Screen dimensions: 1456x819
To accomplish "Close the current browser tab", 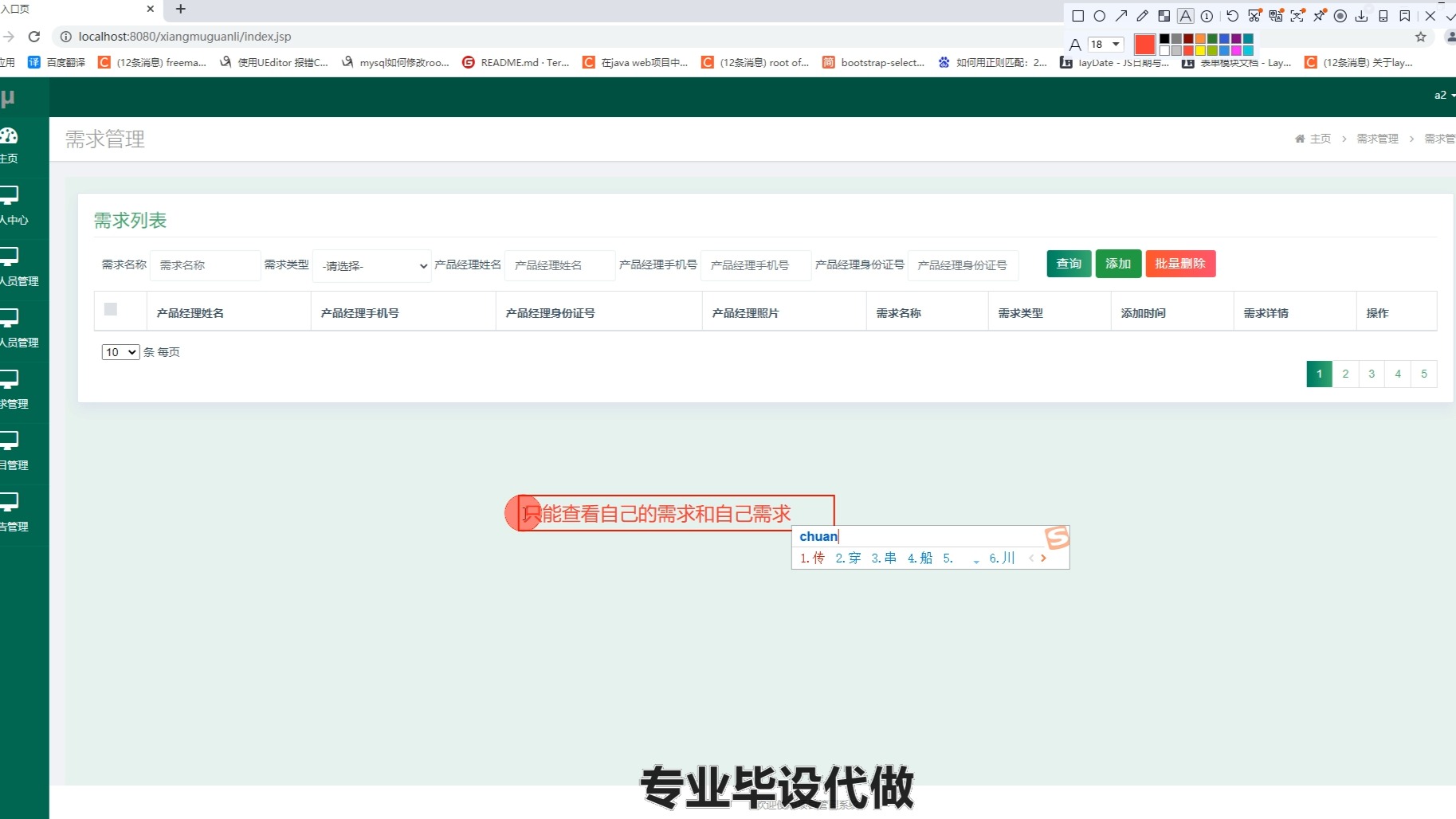I will [x=151, y=9].
